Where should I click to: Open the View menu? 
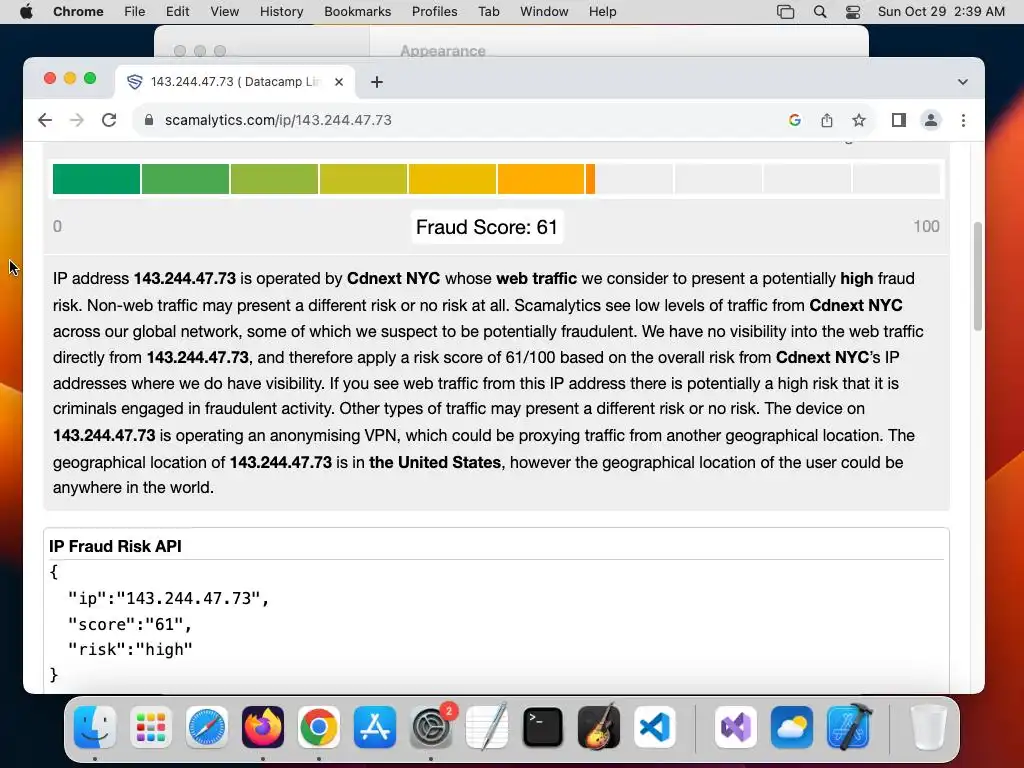point(225,12)
